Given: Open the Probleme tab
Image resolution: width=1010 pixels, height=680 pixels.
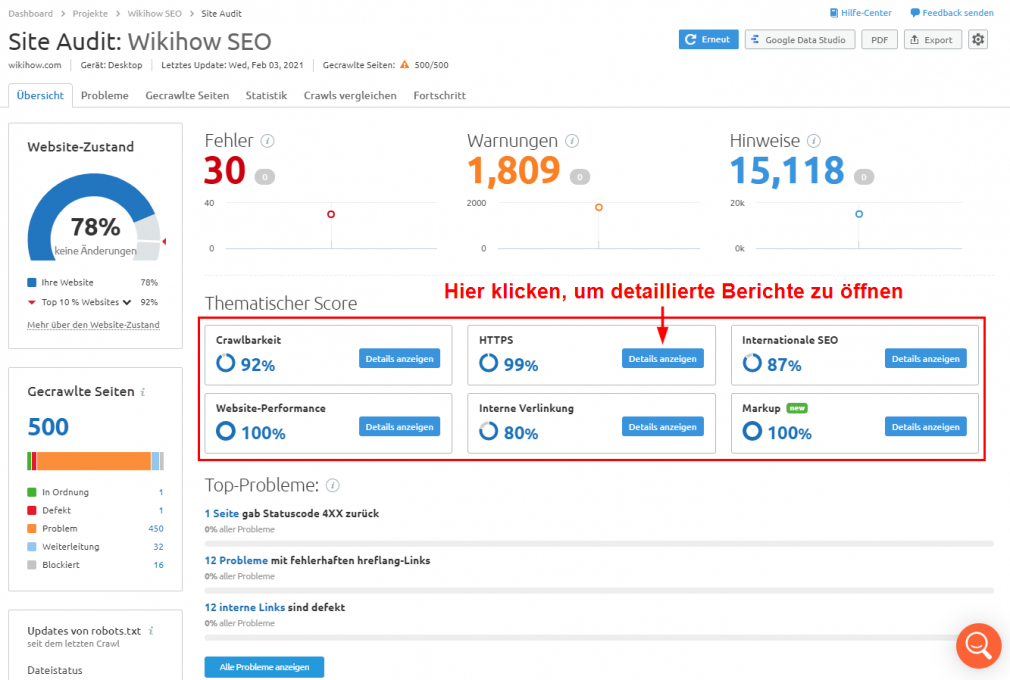Looking at the screenshot, I should (x=104, y=95).
